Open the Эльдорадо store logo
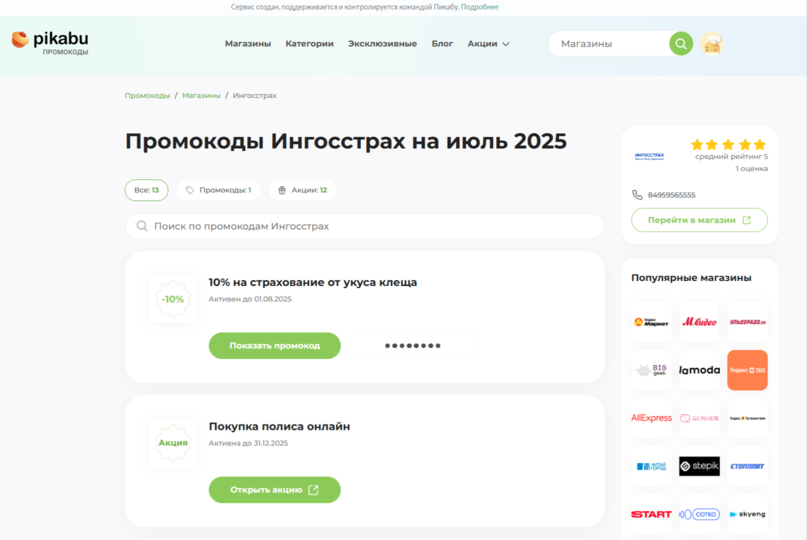 coord(747,322)
